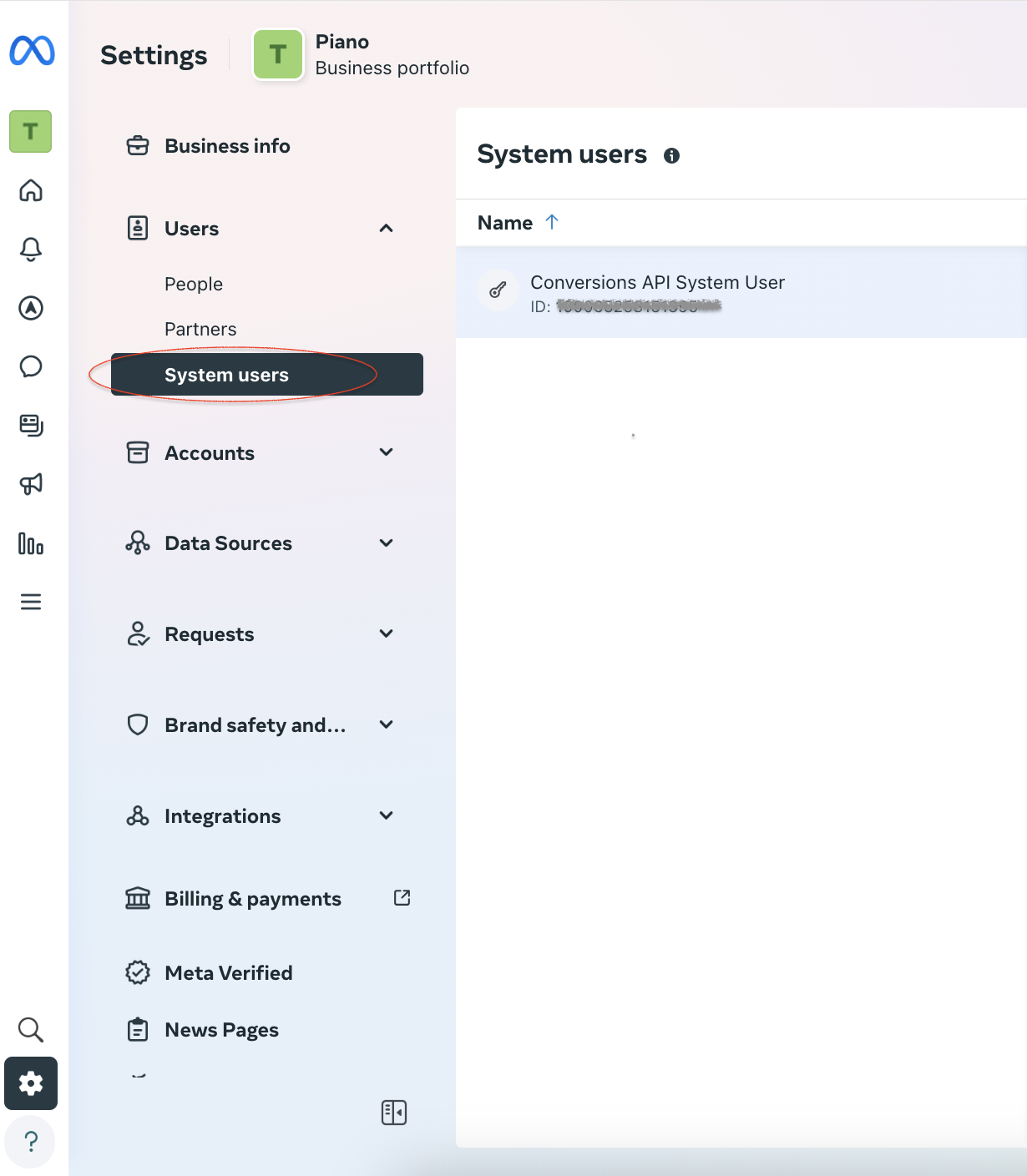Open the megaphone ads icon
Screen dimensions: 1027x1176
[x=31, y=484]
